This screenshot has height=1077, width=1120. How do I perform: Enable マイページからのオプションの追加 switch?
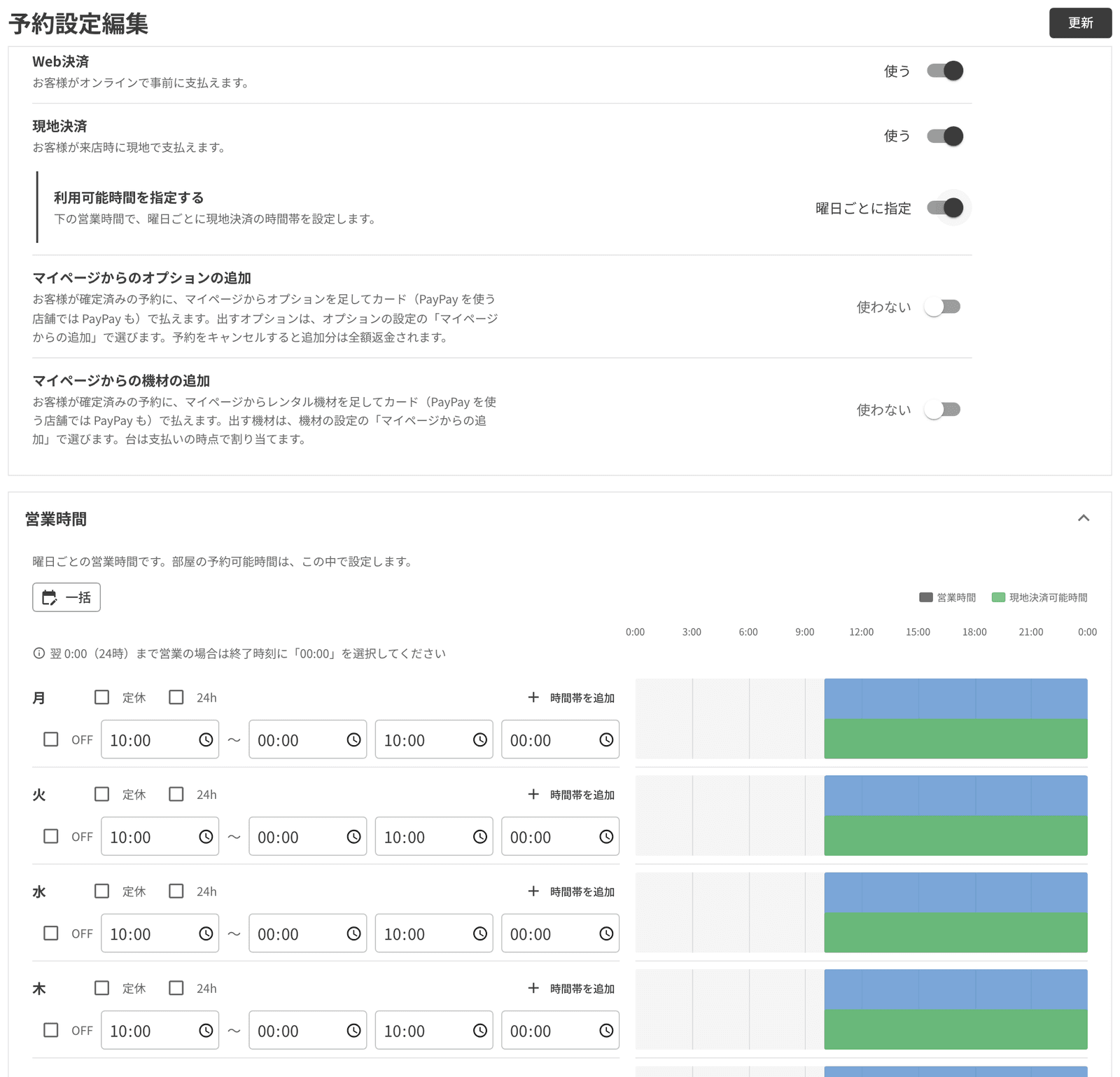(x=942, y=307)
